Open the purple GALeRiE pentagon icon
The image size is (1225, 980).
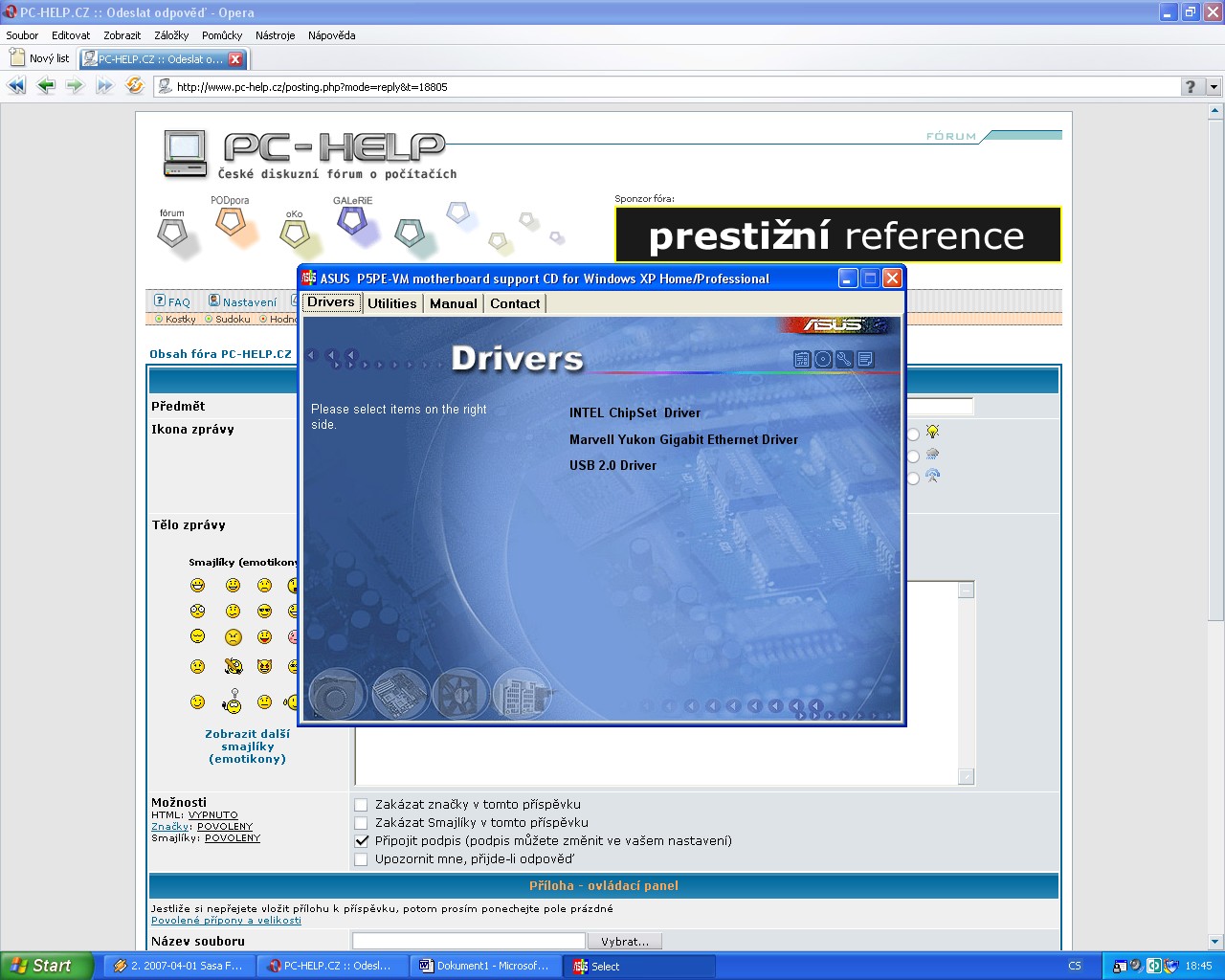(352, 221)
